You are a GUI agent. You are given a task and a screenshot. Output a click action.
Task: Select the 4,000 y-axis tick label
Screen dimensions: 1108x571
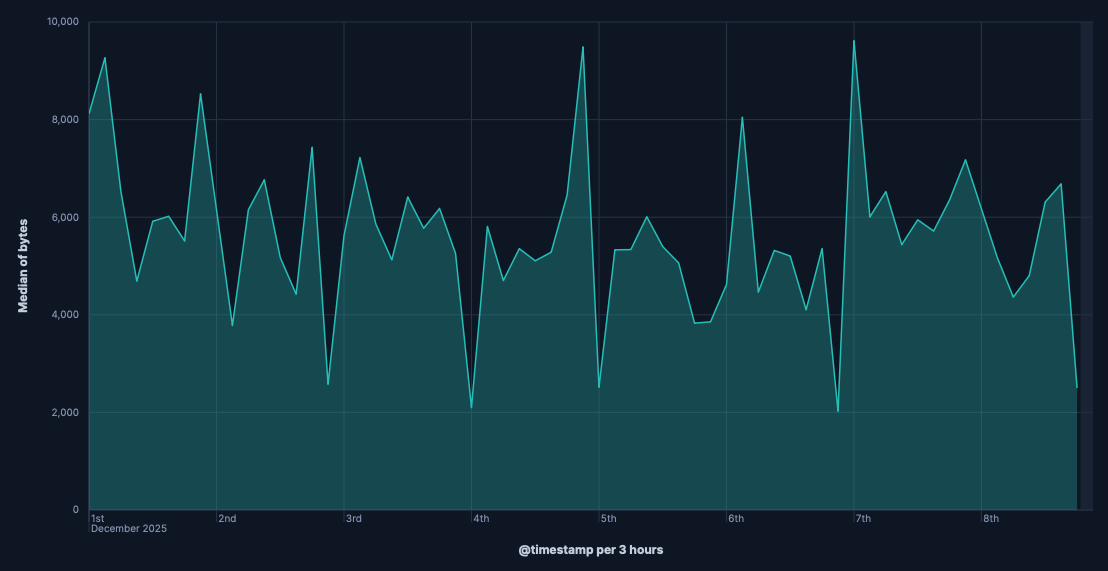pyautogui.click(x=65, y=315)
